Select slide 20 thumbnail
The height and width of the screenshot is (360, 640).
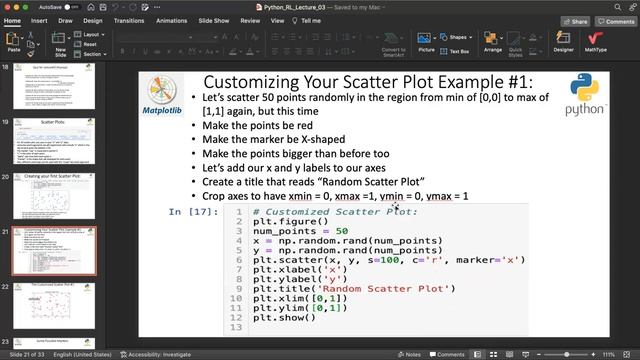[x=54, y=196]
